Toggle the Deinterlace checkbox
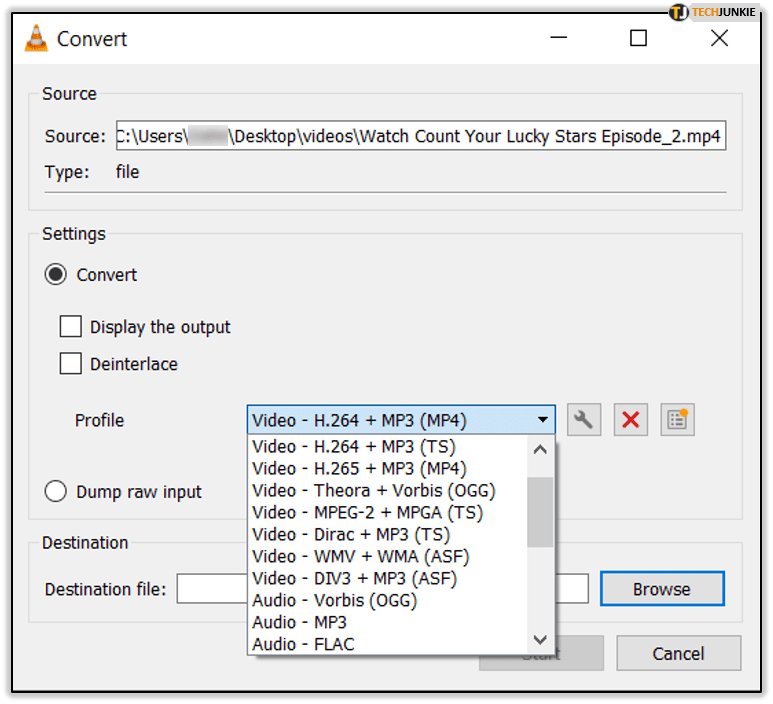 click(71, 364)
